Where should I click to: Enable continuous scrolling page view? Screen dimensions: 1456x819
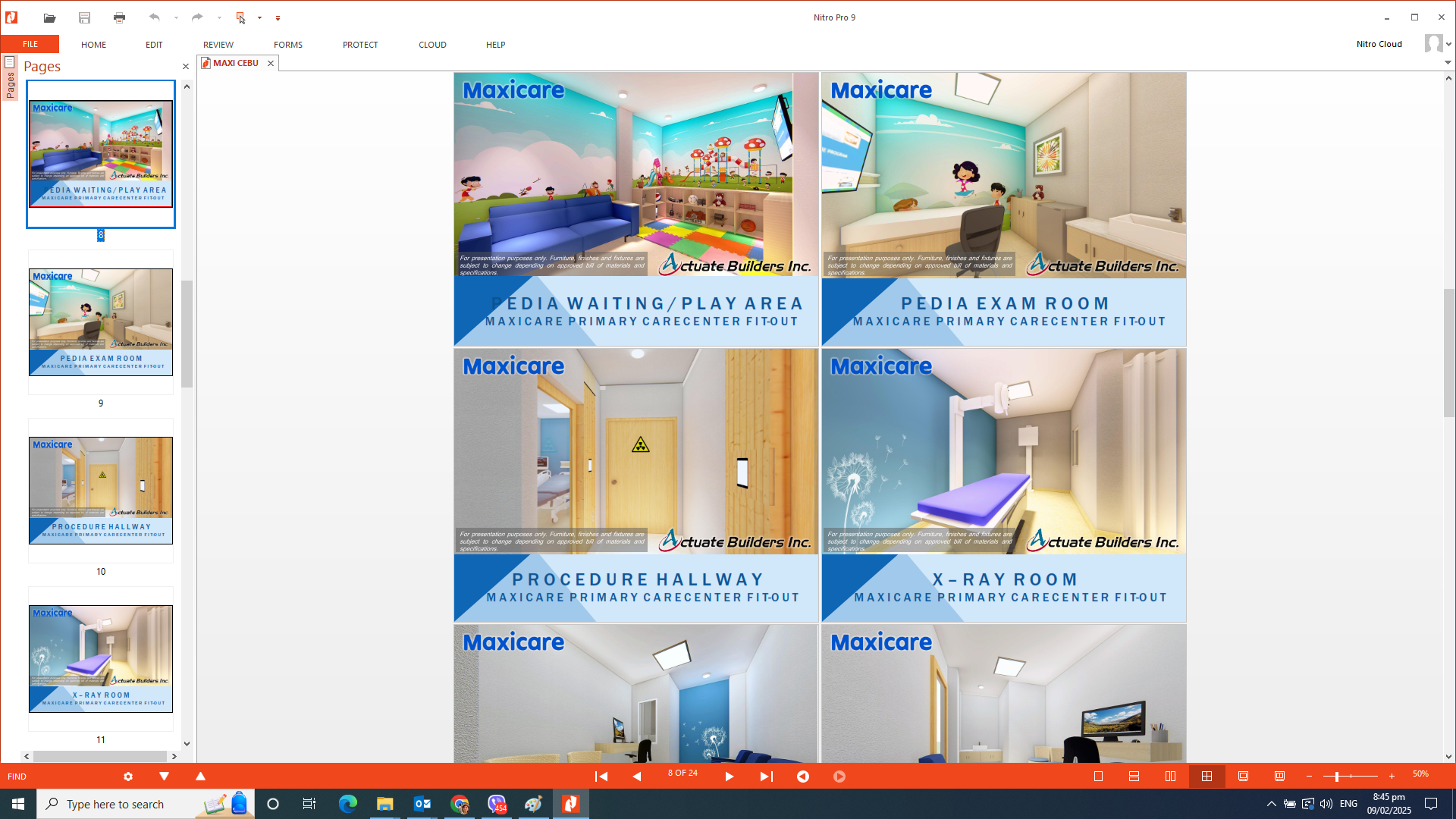point(1134,777)
